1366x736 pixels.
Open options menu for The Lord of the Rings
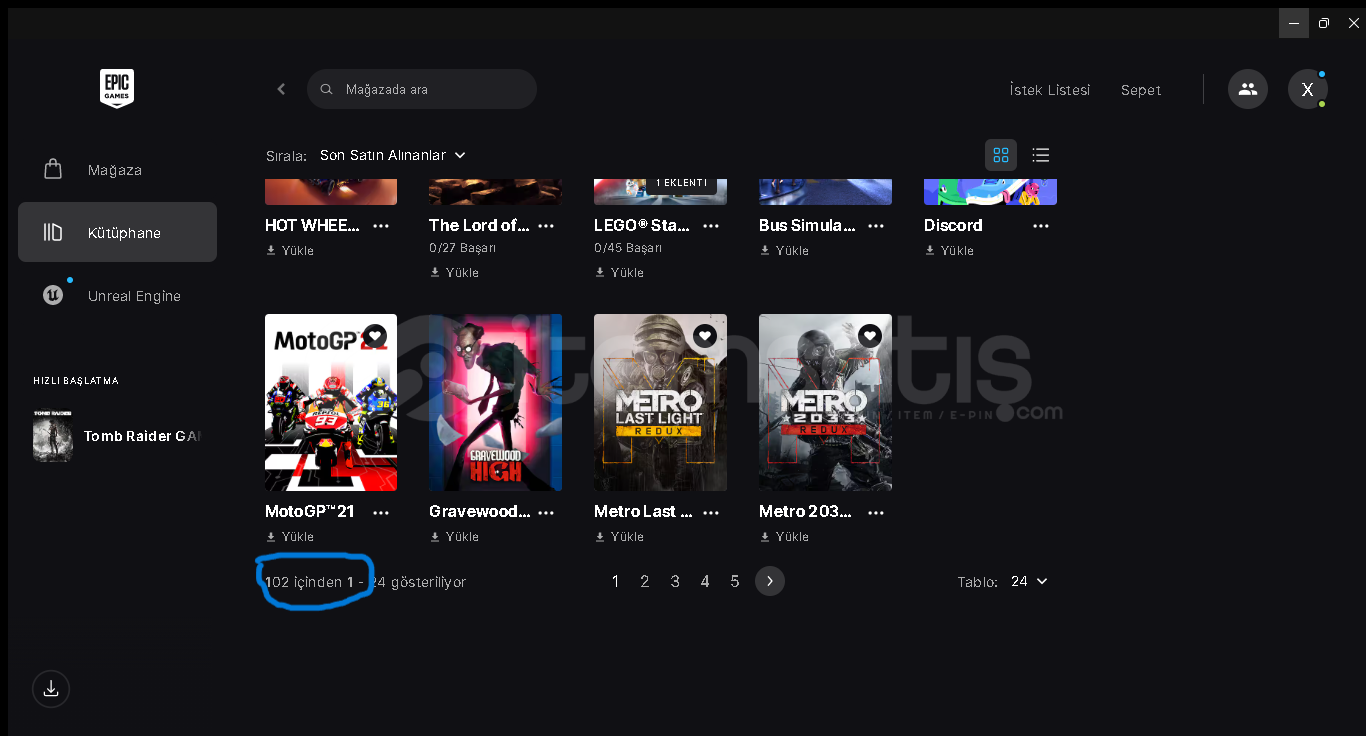pyautogui.click(x=546, y=226)
